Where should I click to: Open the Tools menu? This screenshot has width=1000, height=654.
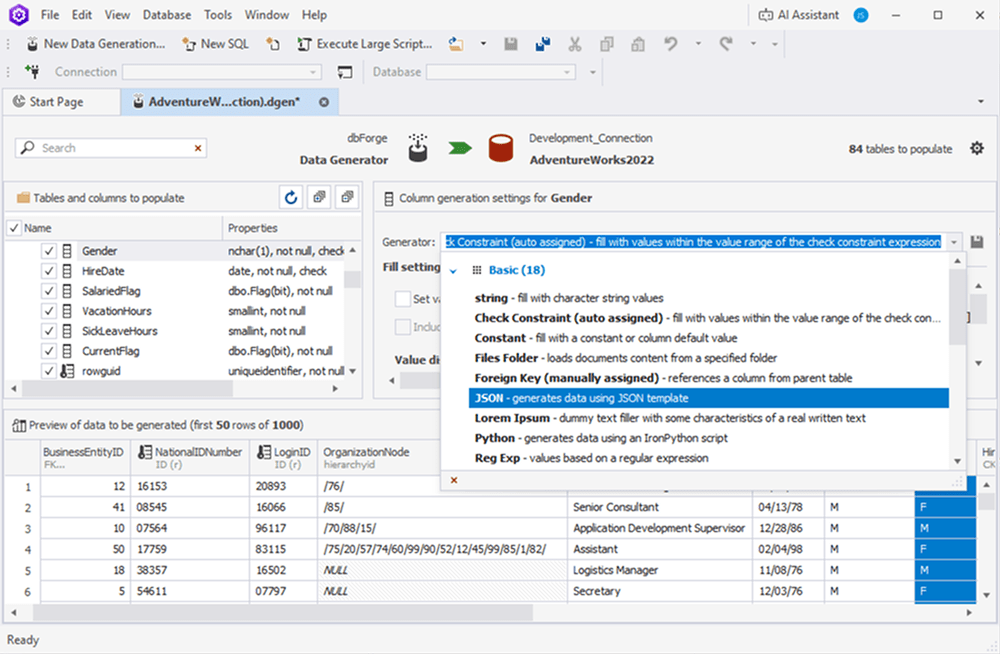tap(217, 15)
